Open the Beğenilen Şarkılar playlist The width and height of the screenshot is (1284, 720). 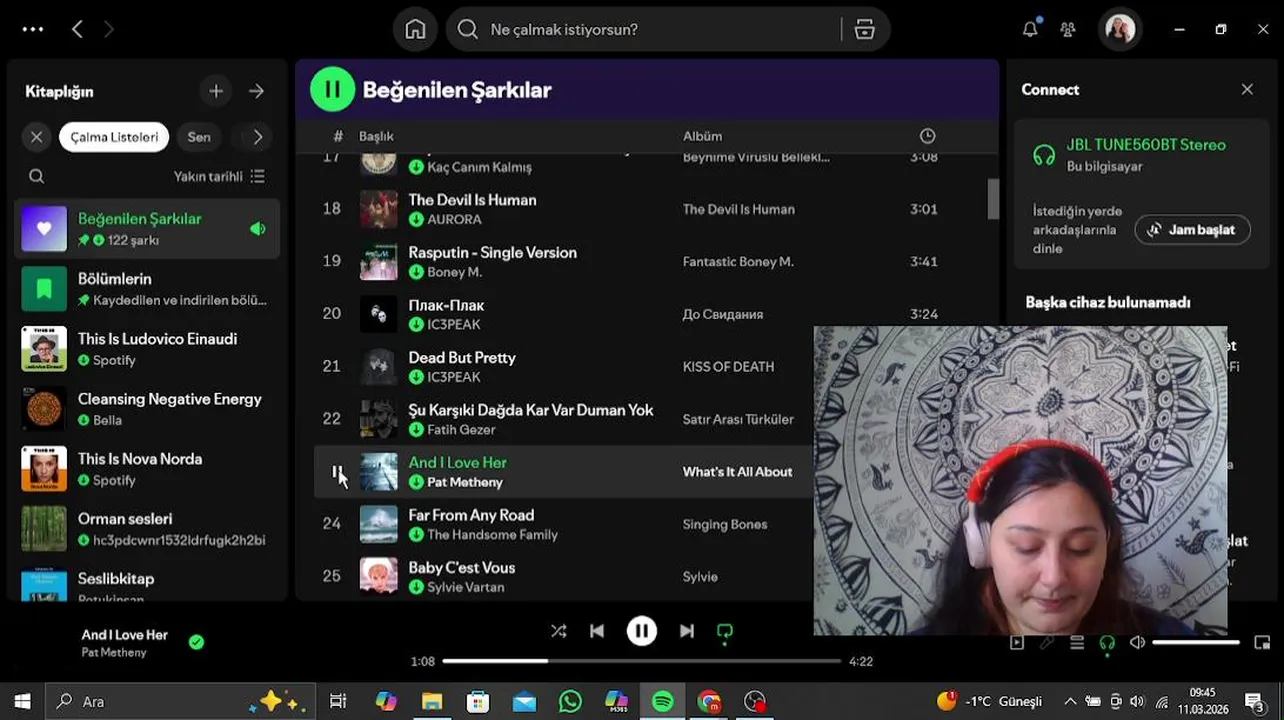(147, 229)
